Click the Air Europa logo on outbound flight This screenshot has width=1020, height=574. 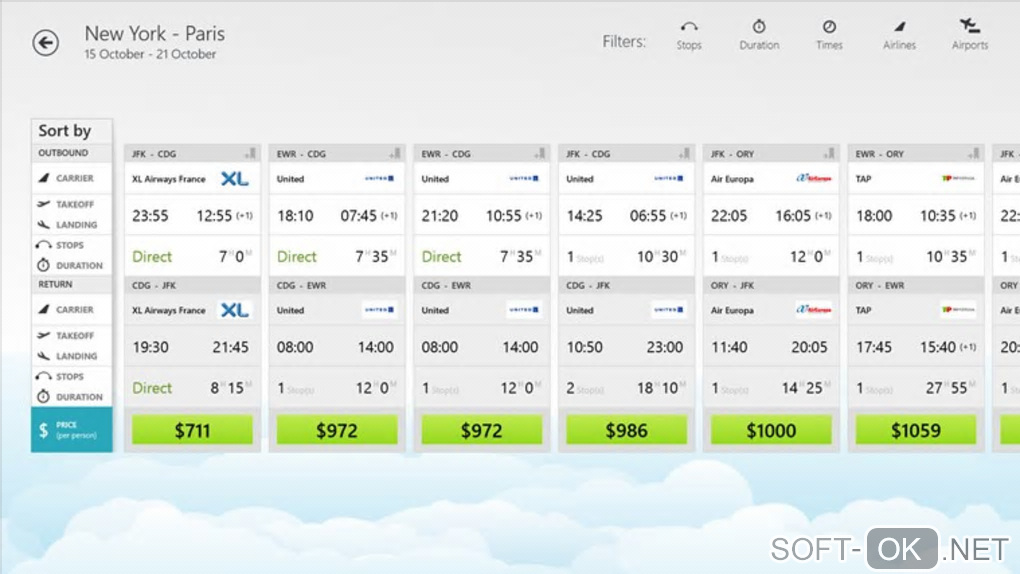tap(814, 178)
